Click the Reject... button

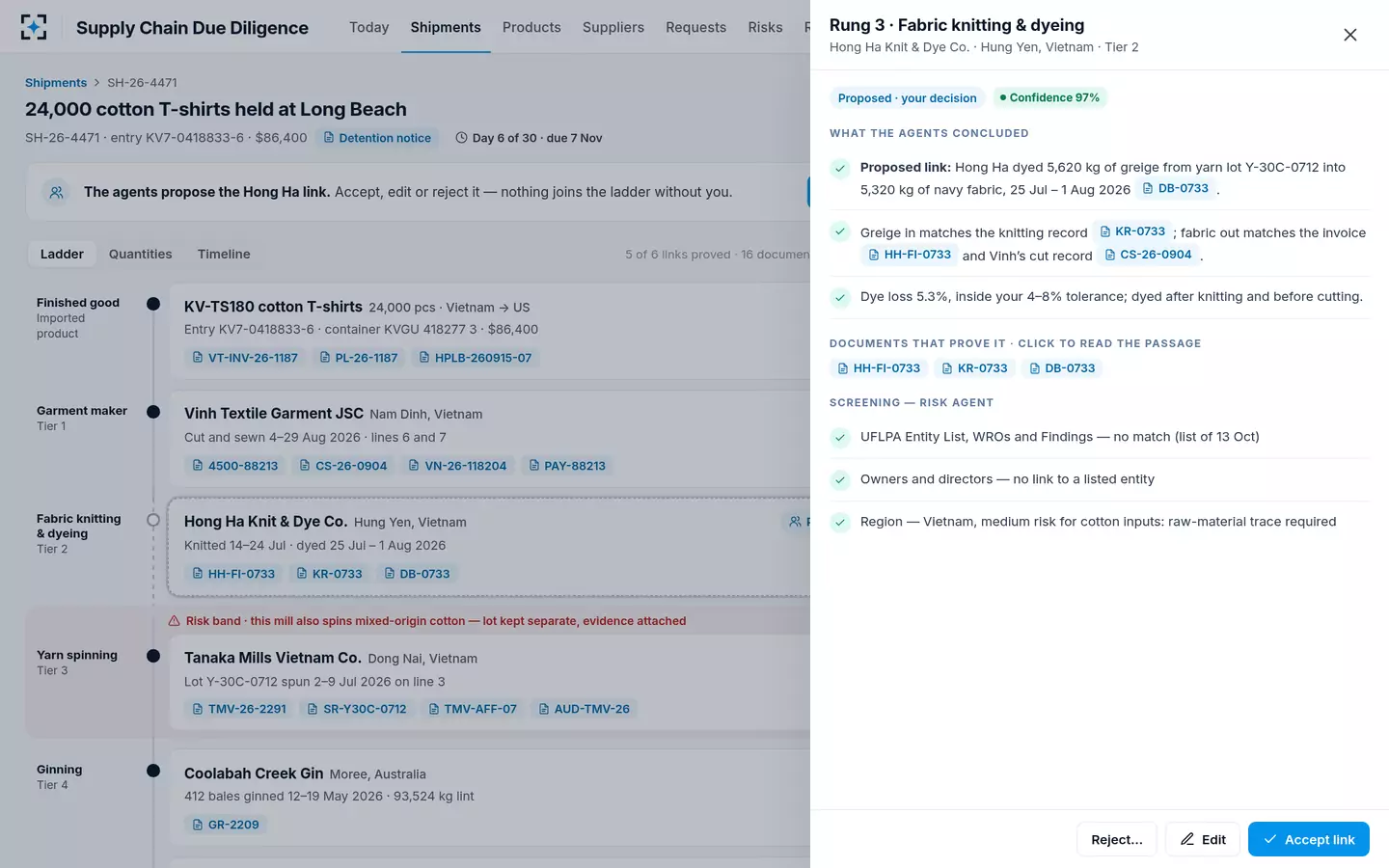point(1117,839)
